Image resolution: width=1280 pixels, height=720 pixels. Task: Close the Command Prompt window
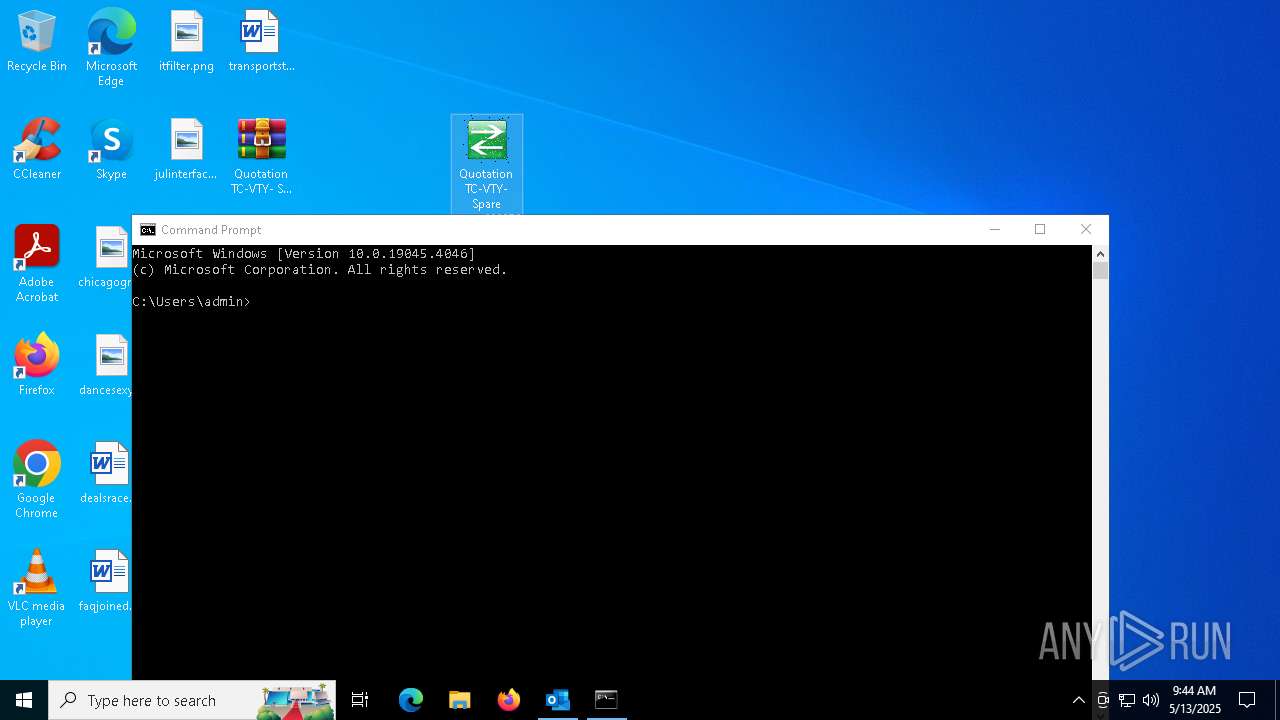click(x=1086, y=230)
